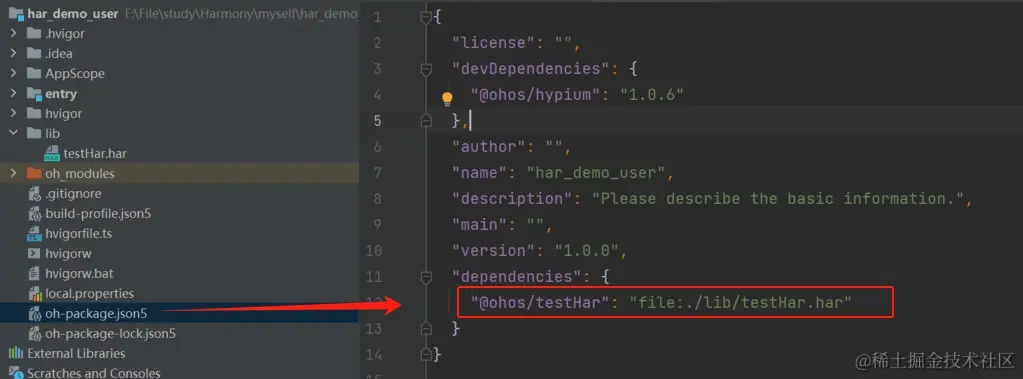The width and height of the screenshot is (1023, 379).
Task: Select the hvigorfile.ts TypeScript file icon
Action: pos(34,234)
